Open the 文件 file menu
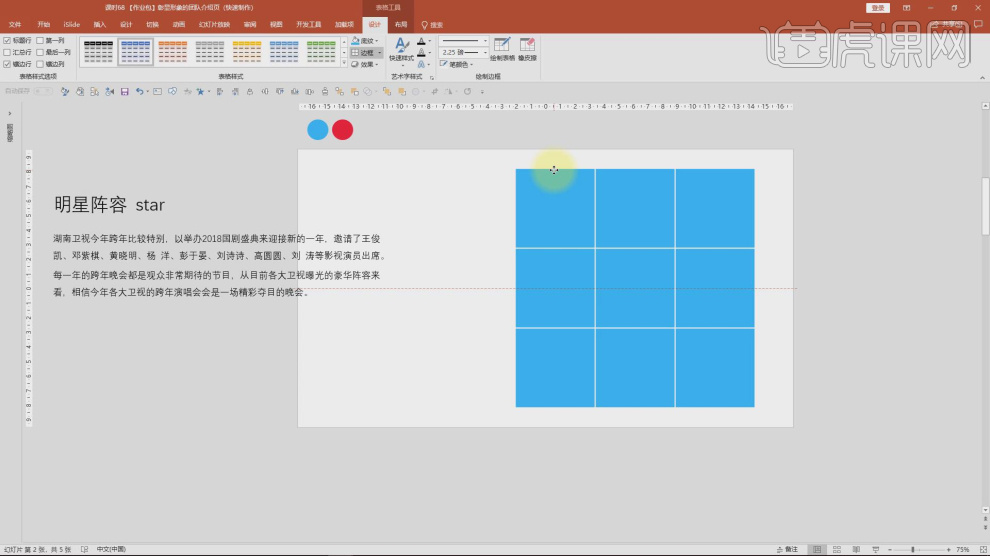This screenshot has width=990, height=556. tap(15, 25)
